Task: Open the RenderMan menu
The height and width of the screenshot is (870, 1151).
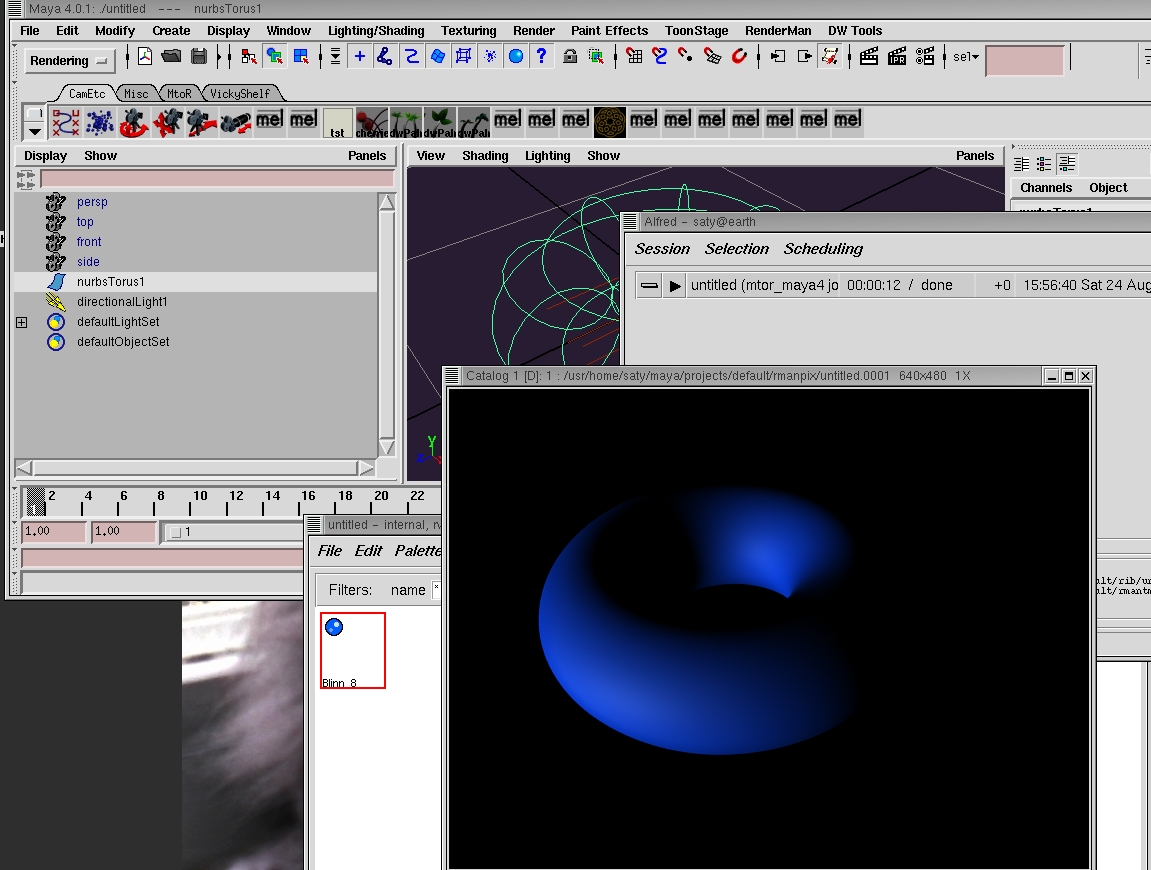Action: [x=778, y=31]
